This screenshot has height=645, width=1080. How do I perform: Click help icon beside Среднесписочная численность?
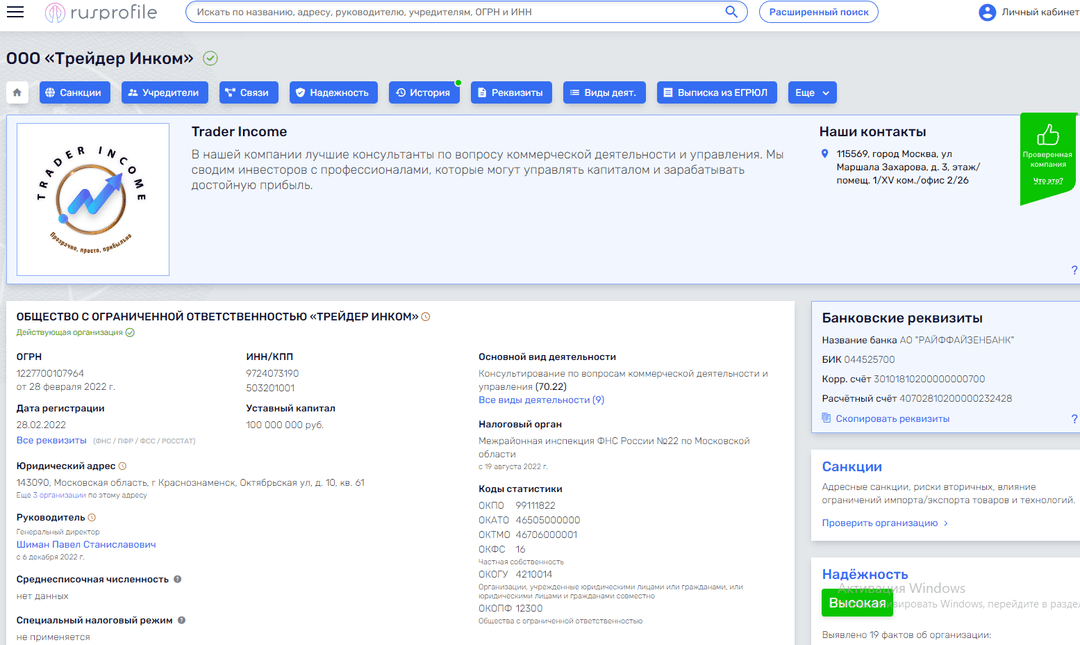tap(177, 580)
